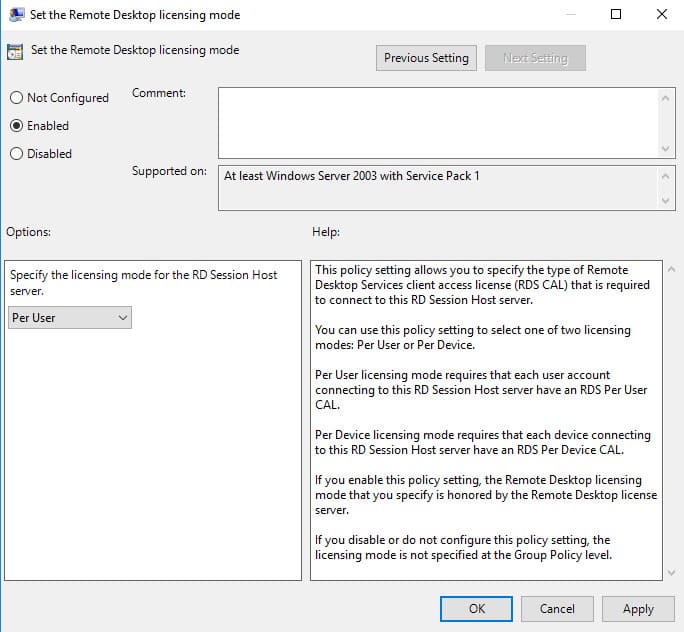Maximize the policy setting window
This screenshot has height=632, width=684.
pyautogui.click(x=616, y=15)
